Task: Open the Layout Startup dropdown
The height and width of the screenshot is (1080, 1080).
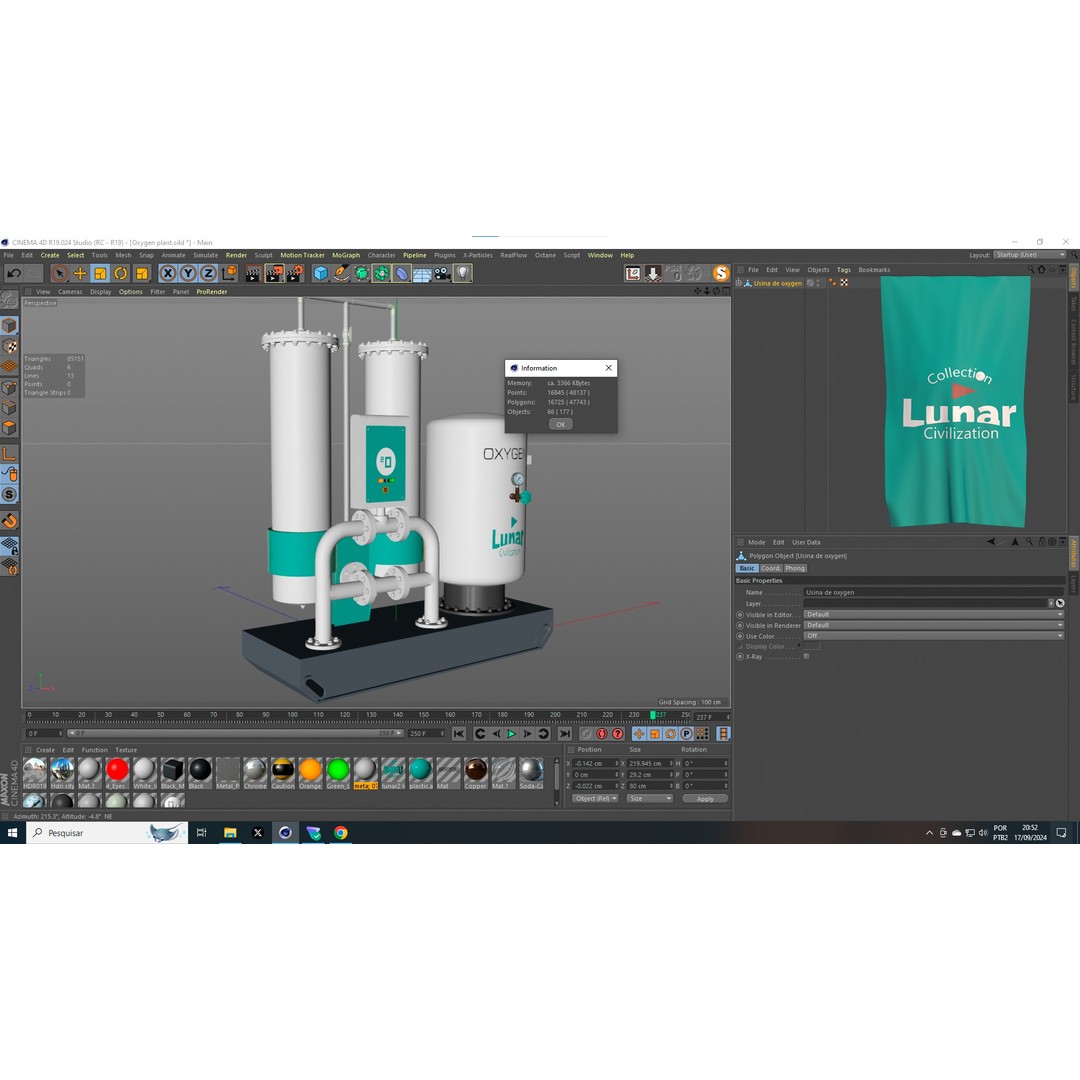Action: click(1030, 255)
